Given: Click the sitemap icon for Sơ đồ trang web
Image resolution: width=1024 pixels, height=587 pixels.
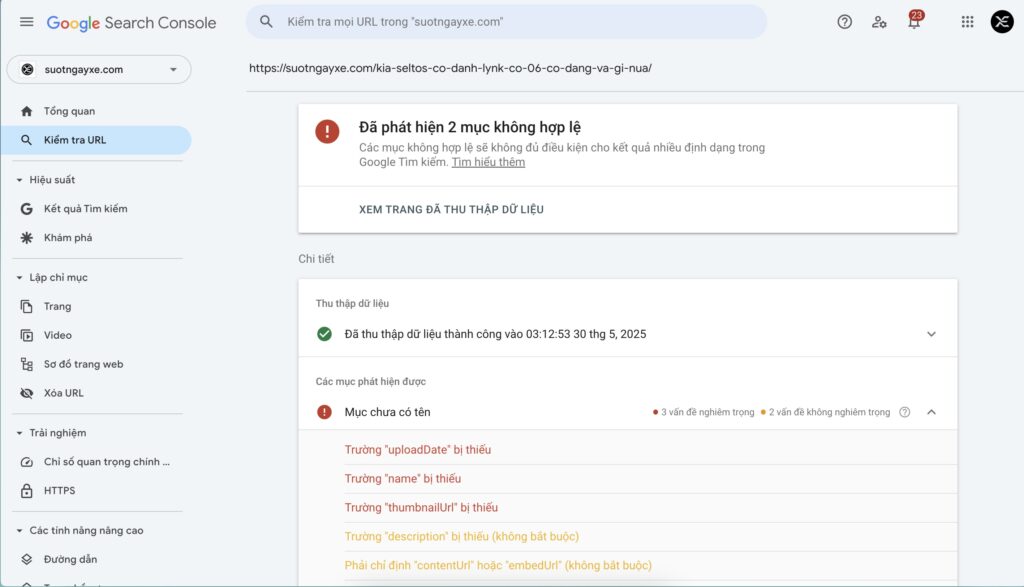Looking at the screenshot, I should (26, 364).
